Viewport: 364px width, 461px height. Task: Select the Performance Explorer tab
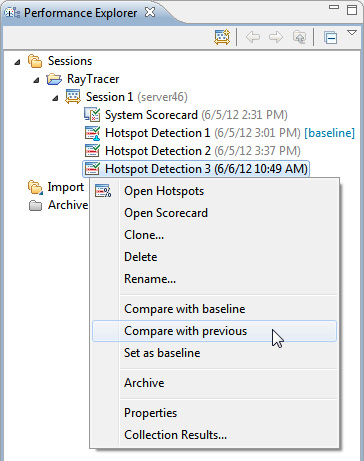(80, 13)
